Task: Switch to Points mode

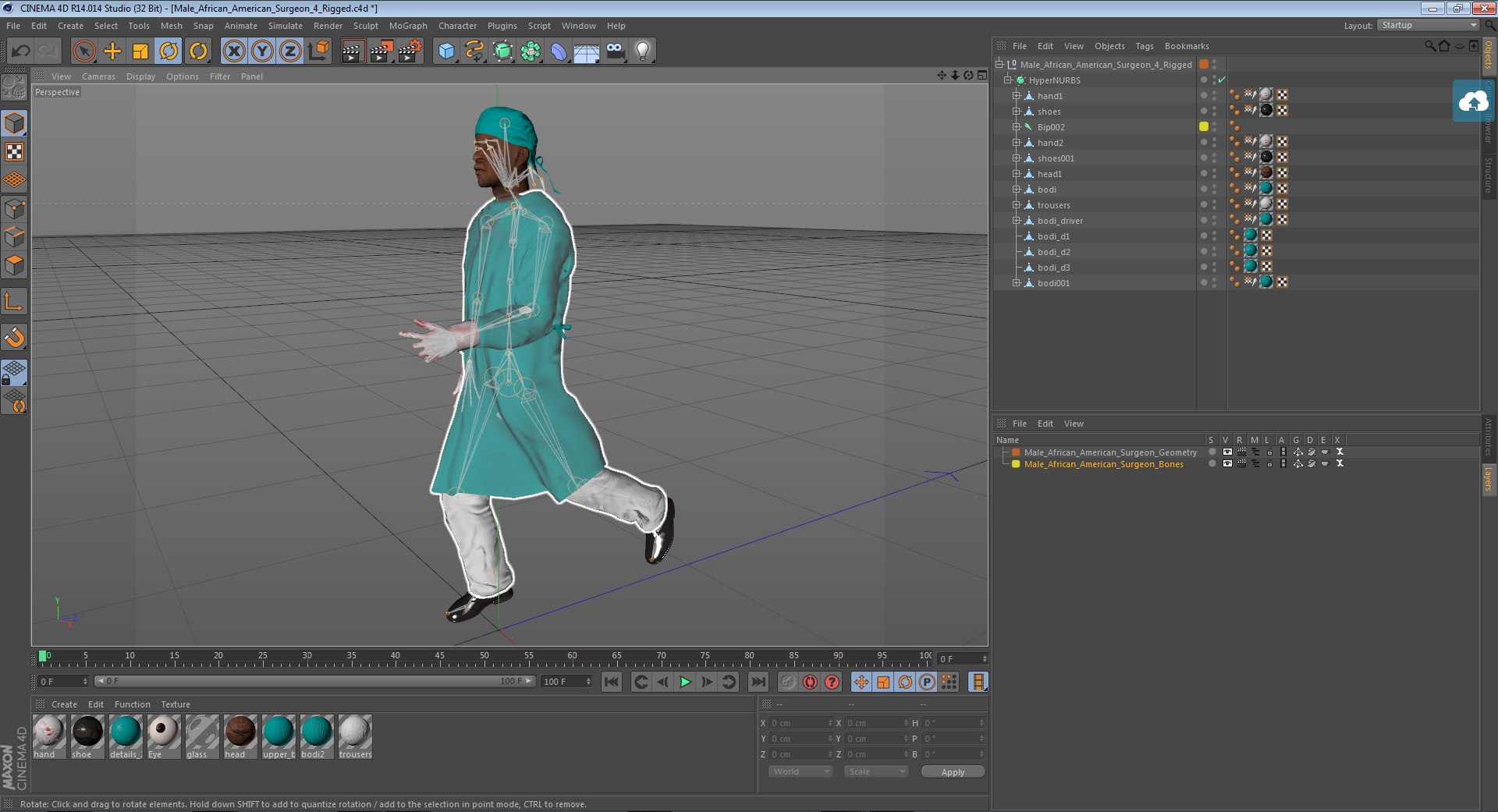Action: 15,208
